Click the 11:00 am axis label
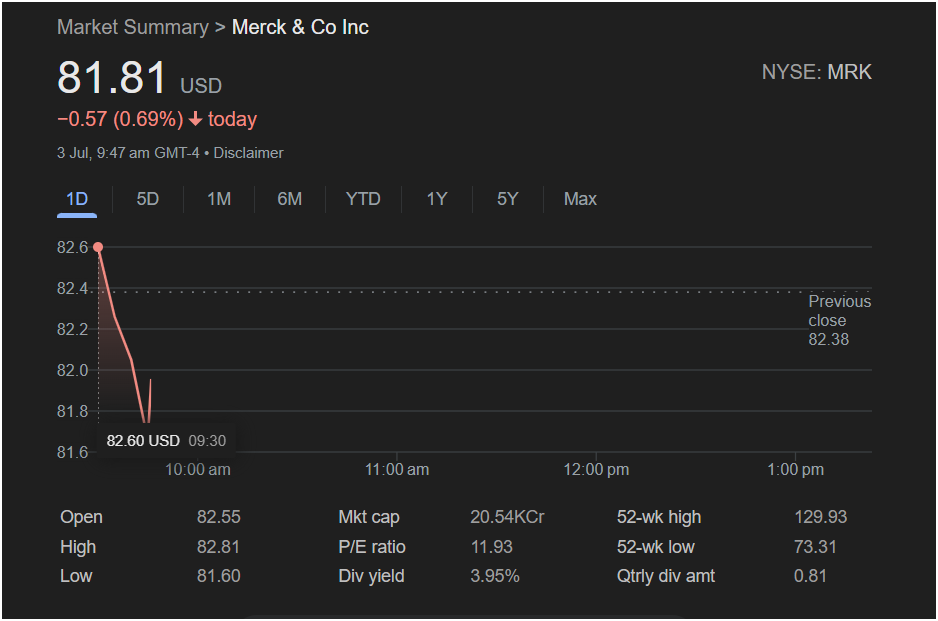This screenshot has height=621, width=938. pyautogui.click(x=397, y=469)
